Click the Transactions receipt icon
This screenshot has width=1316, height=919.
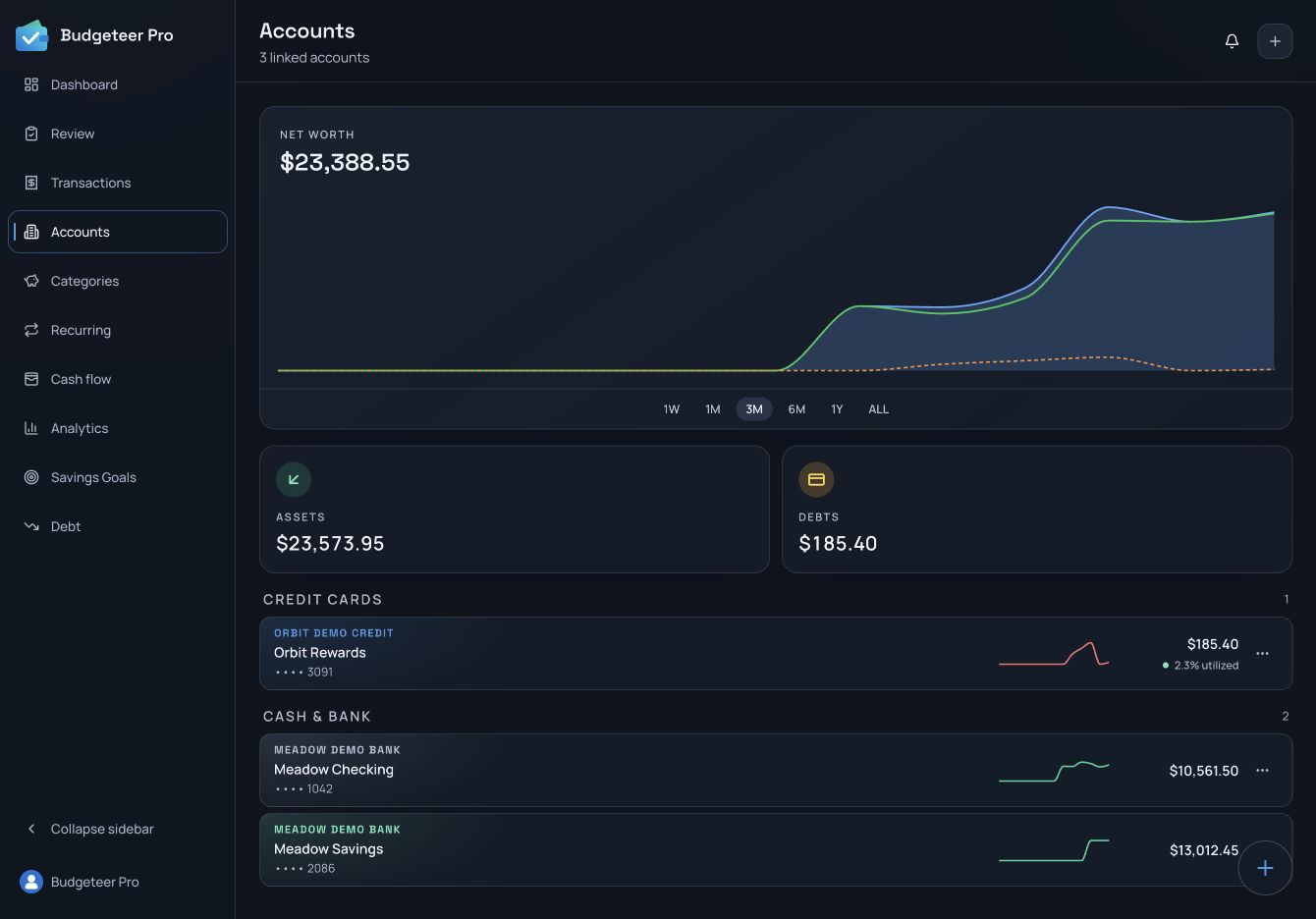(31, 183)
